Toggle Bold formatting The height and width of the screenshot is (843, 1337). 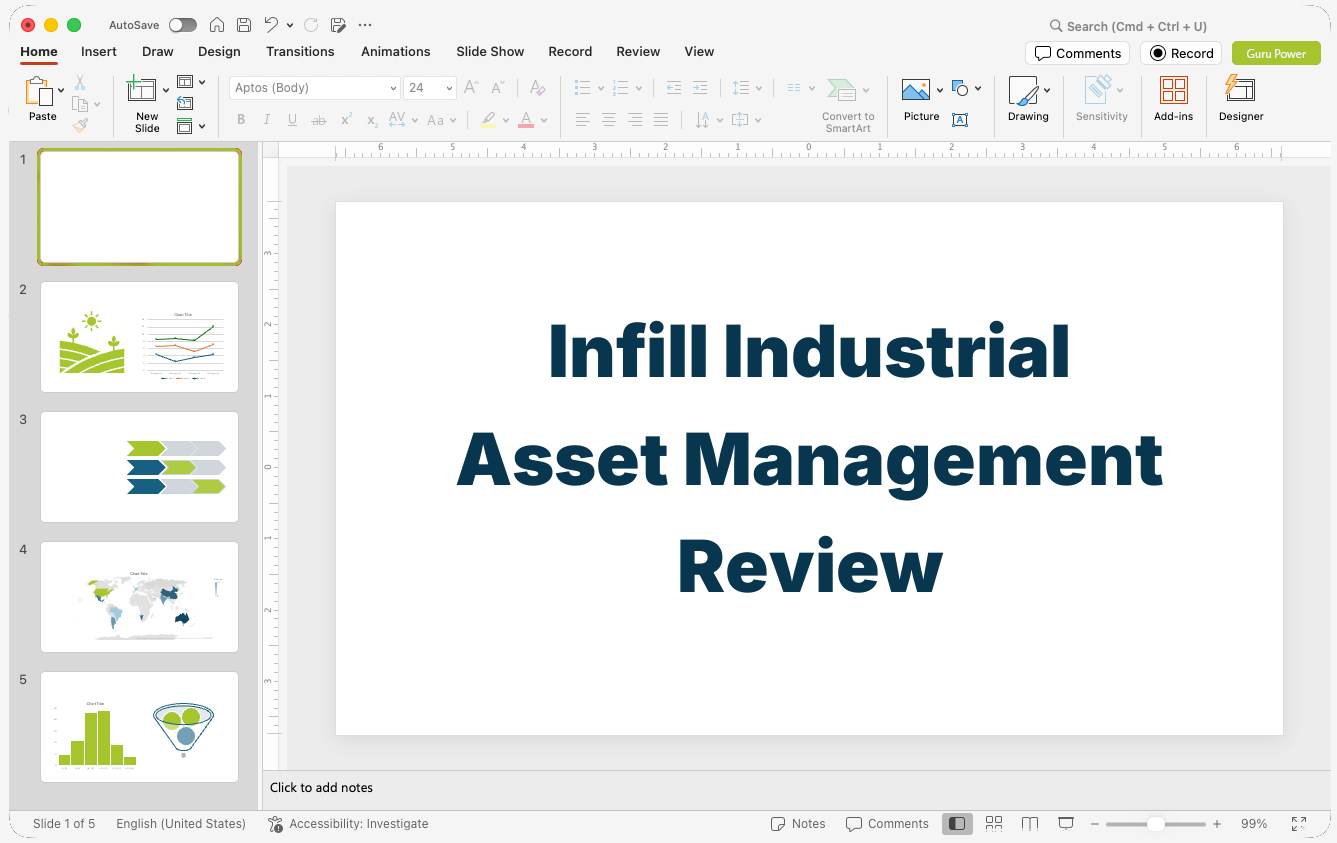click(x=241, y=120)
